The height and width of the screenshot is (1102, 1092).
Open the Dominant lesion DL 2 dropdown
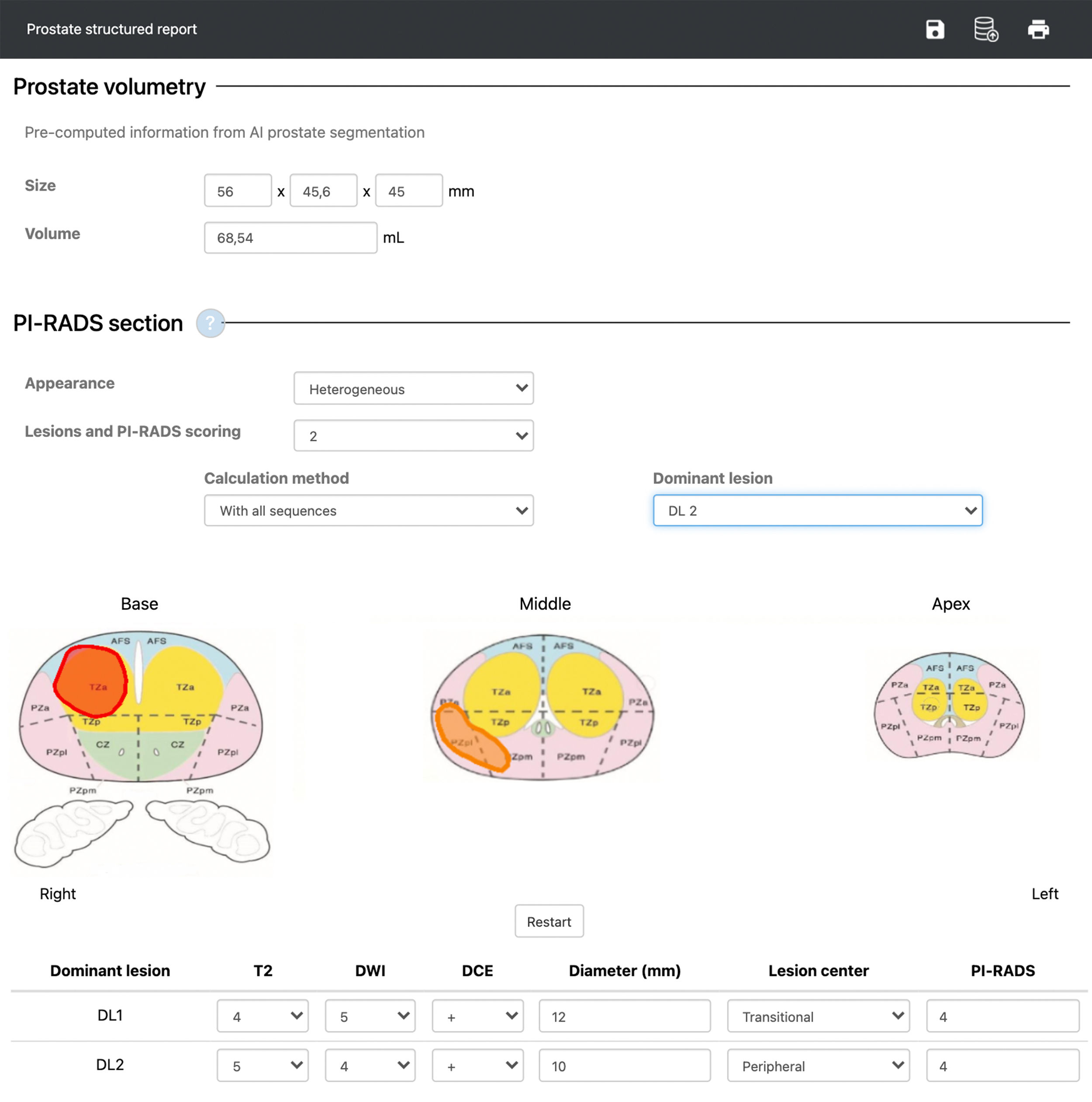click(x=817, y=511)
